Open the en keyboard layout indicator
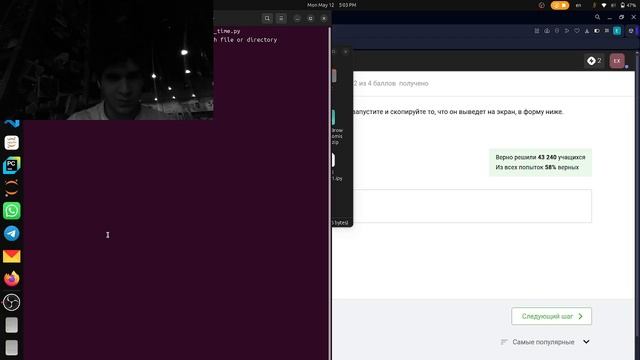Viewport: 640px width, 360px height. click(x=578, y=5)
